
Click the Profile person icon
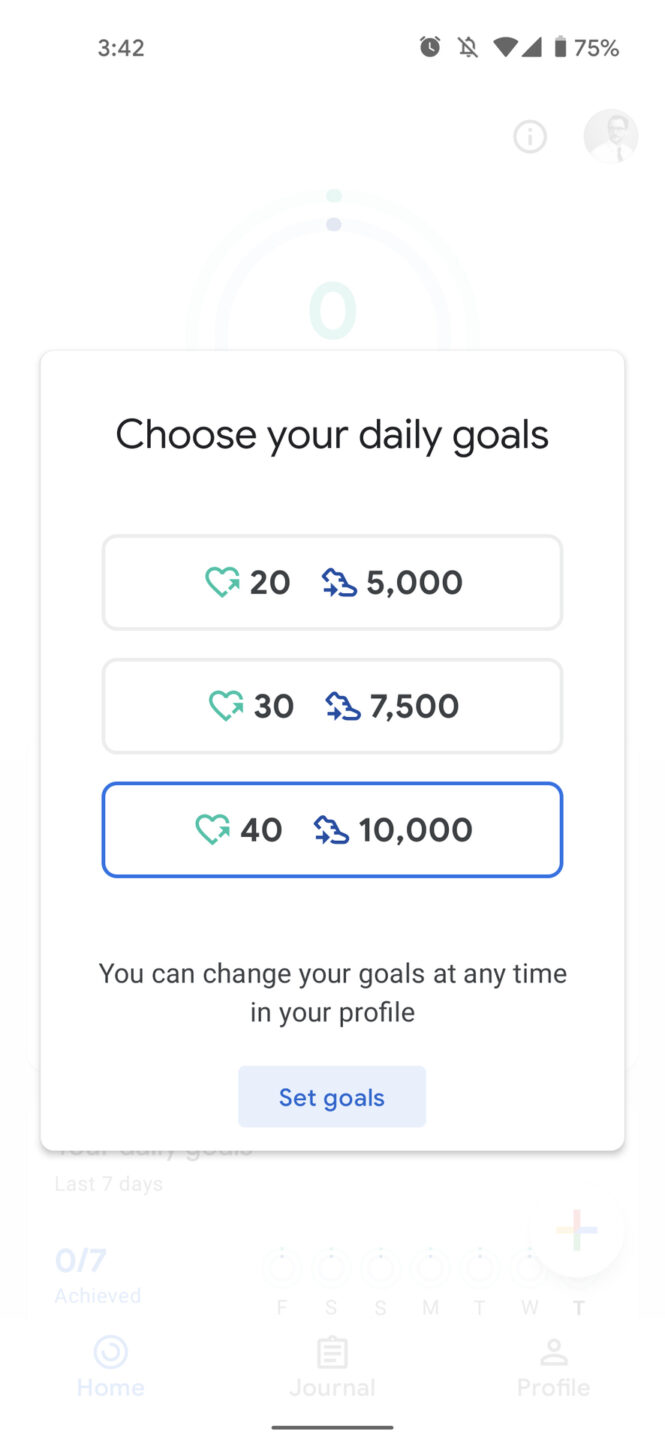(x=553, y=1352)
